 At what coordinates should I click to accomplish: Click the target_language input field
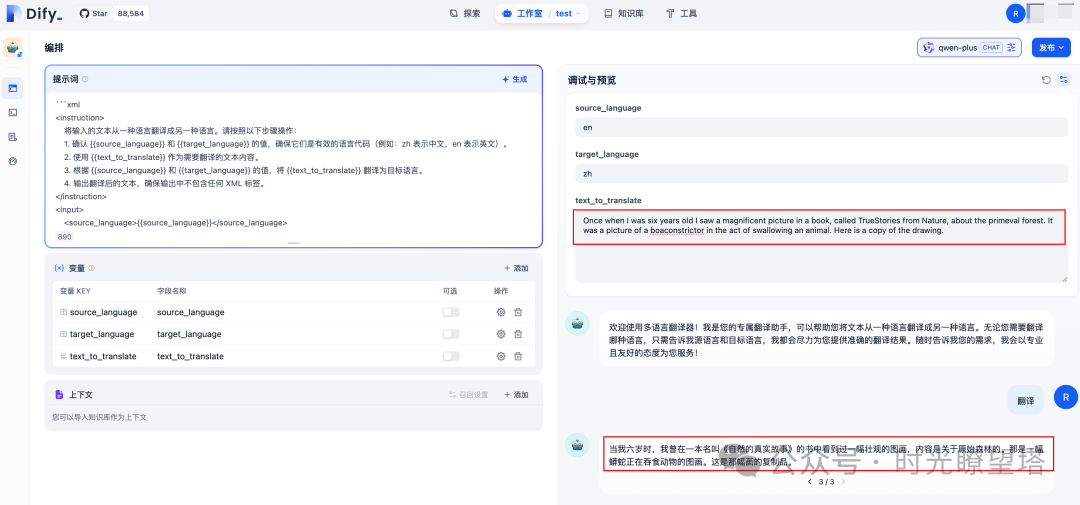[x=821, y=174]
